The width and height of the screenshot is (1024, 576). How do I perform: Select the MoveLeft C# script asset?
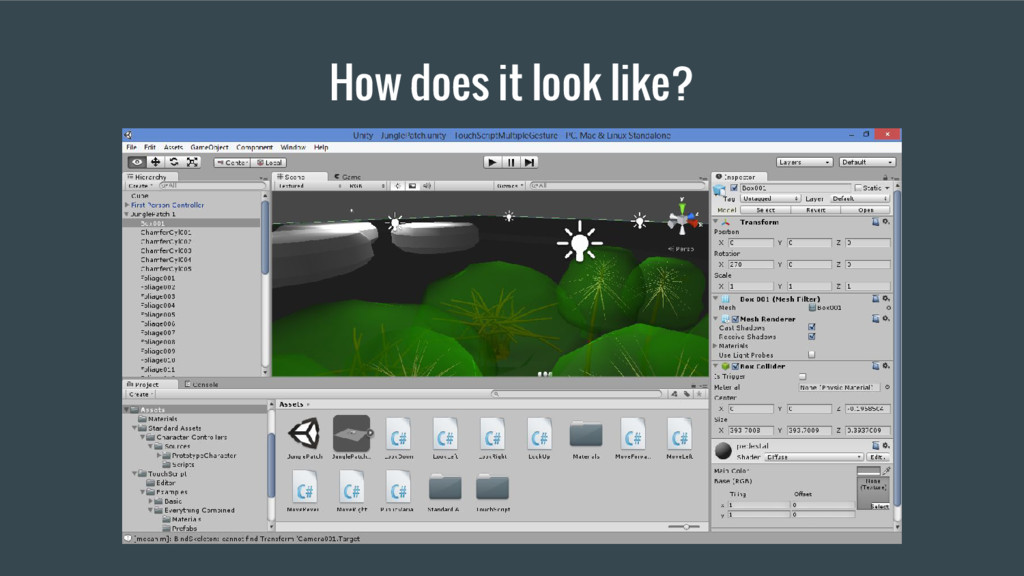680,435
